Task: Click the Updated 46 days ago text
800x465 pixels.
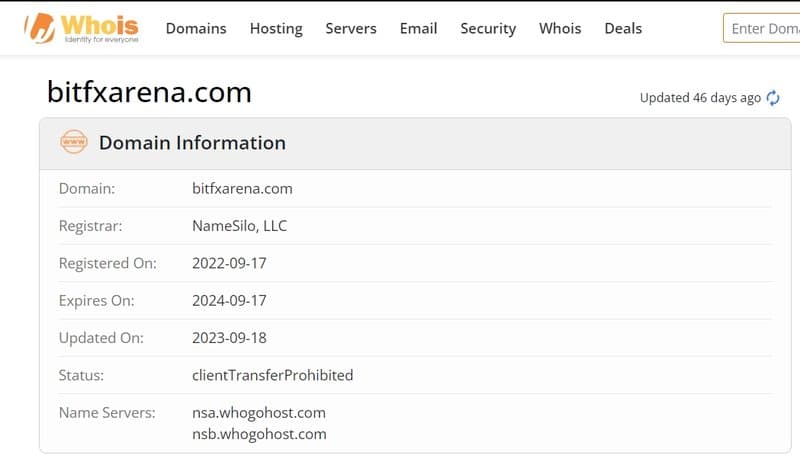Action: pyautogui.click(x=700, y=97)
